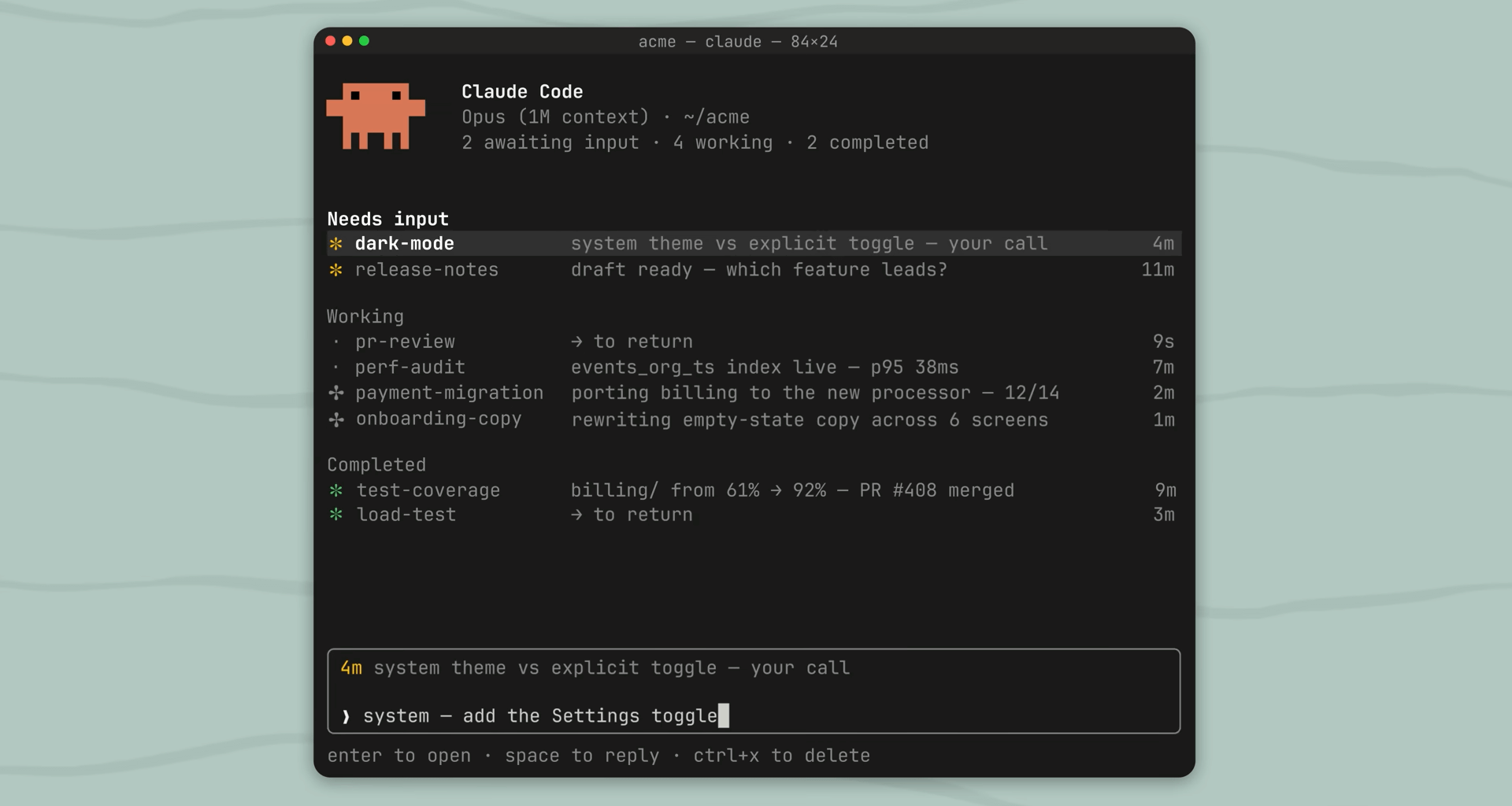Select the payment-migration session

754,393
